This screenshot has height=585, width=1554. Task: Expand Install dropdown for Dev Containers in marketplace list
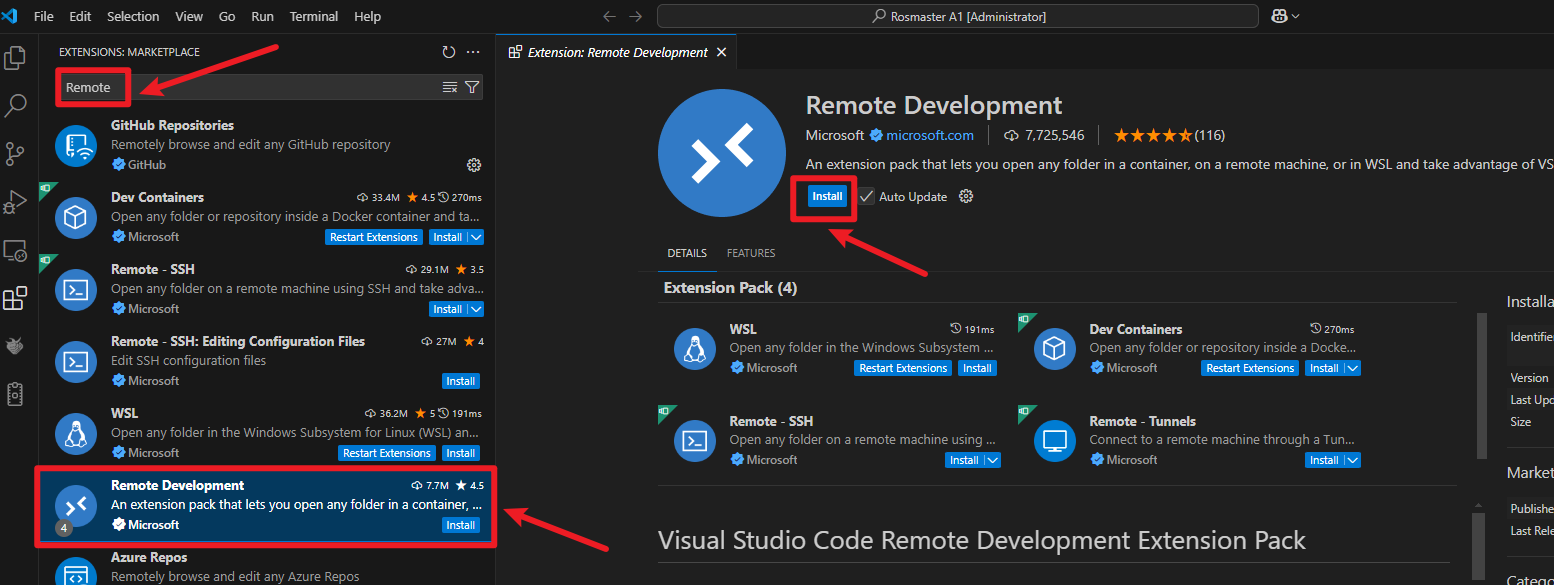476,237
